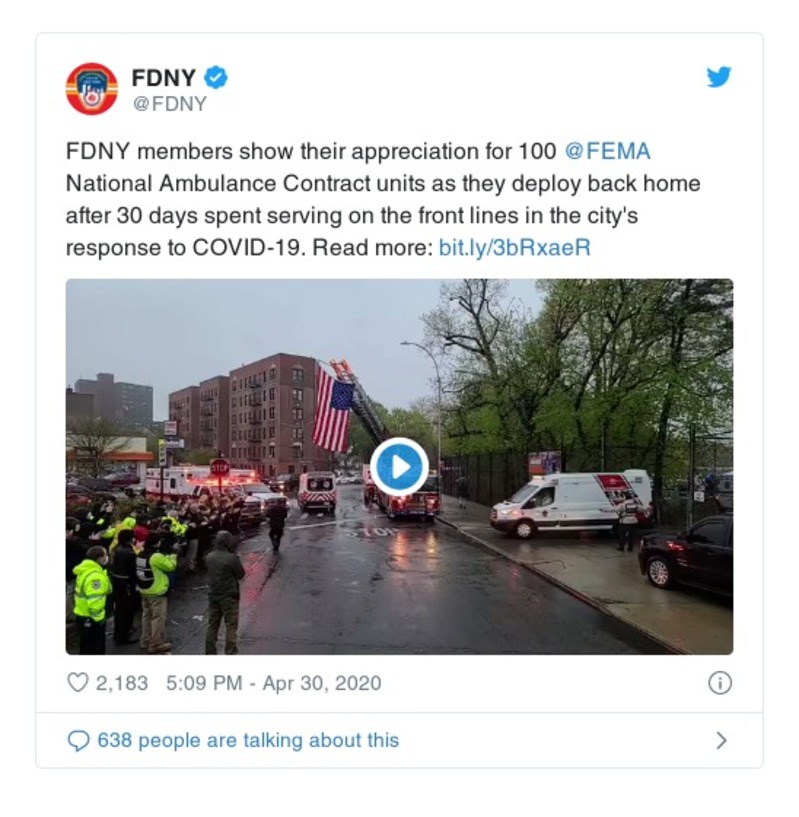Open the tweet info circle icon
This screenshot has height=817, width=799.
pos(720,683)
